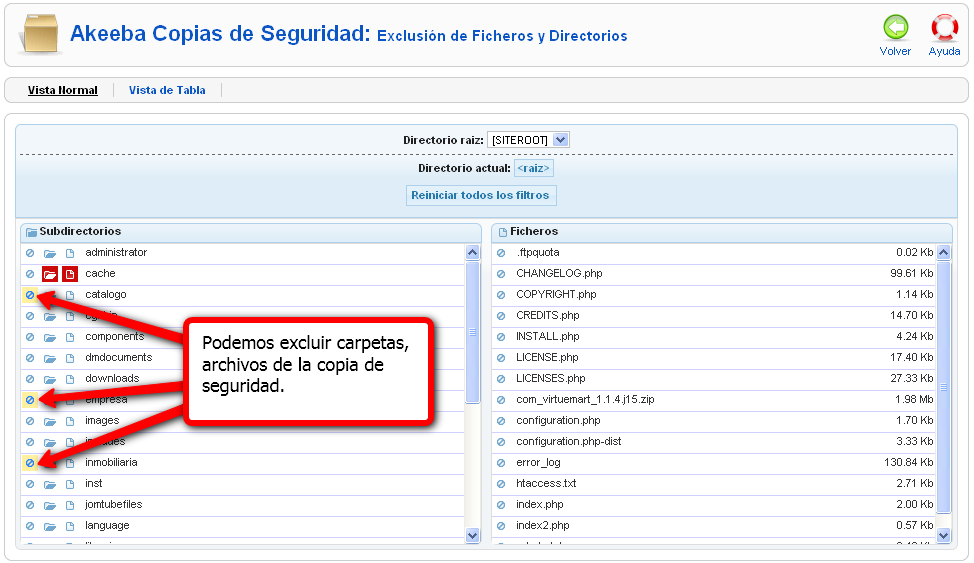This screenshot has width=974, height=563.
Task: Click scroll down arrow in Ficheros list
Action: tap(944, 535)
